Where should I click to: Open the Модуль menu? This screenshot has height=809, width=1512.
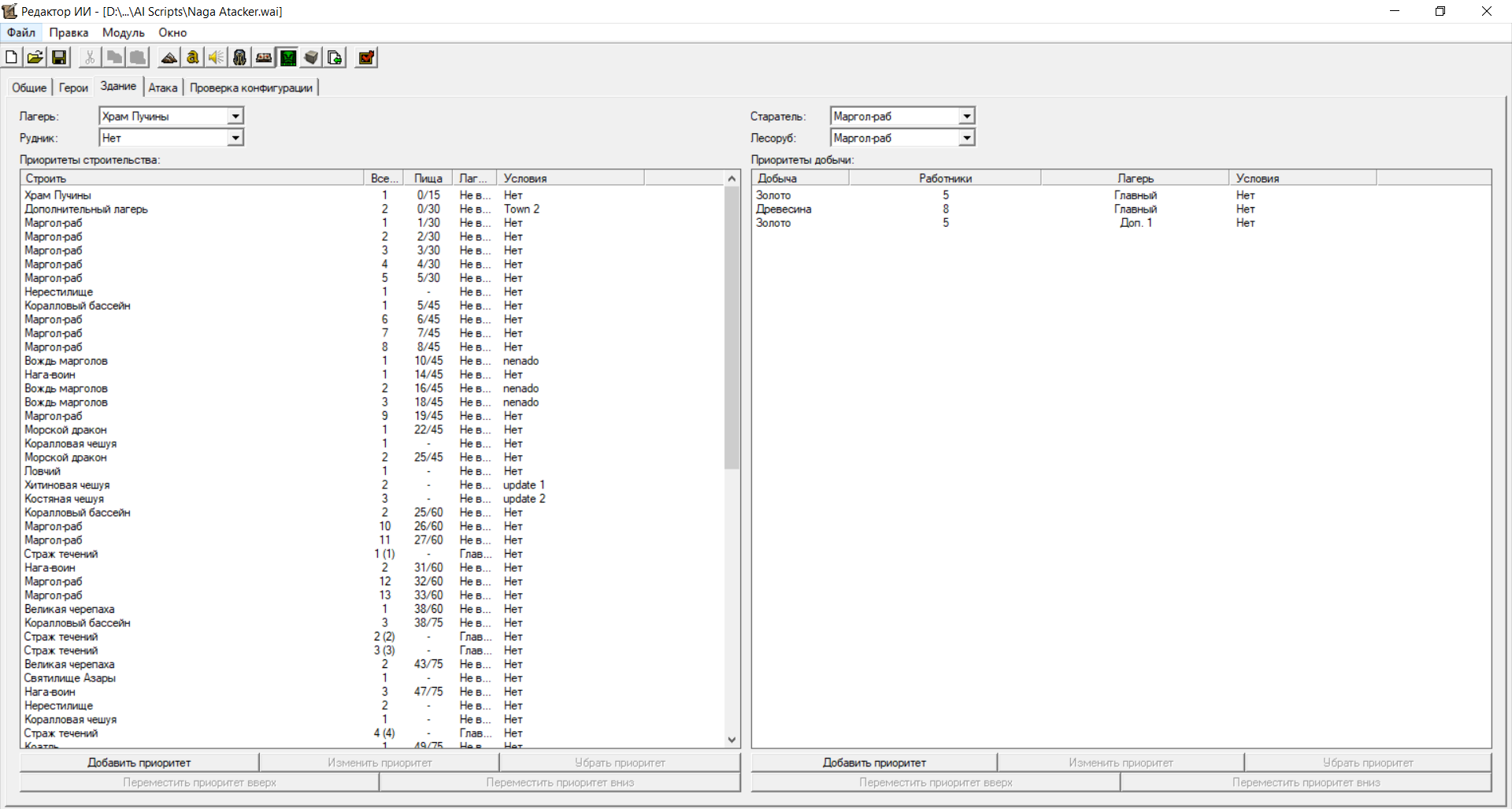(123, 32)
